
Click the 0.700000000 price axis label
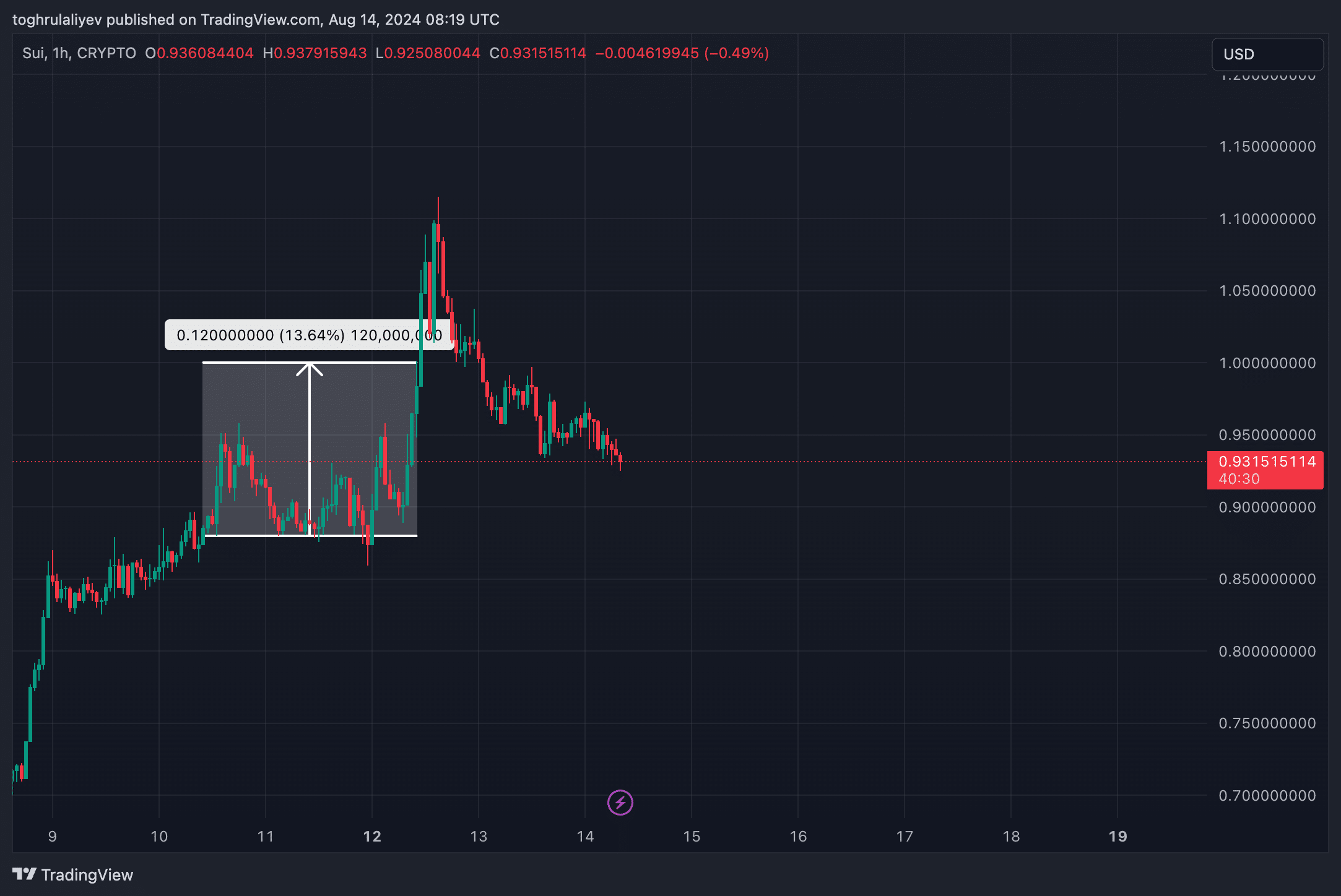click(x=1267, y=796)
